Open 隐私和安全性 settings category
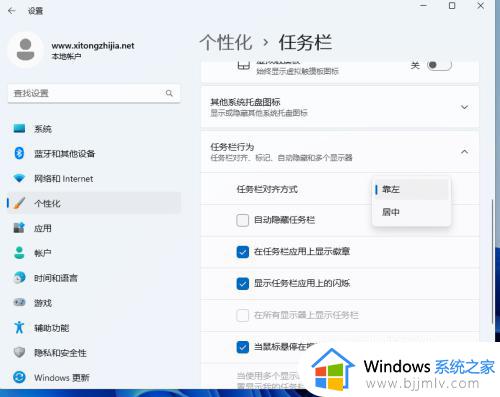The height and width of the screenshot is (397, 500). coord(94,353)
